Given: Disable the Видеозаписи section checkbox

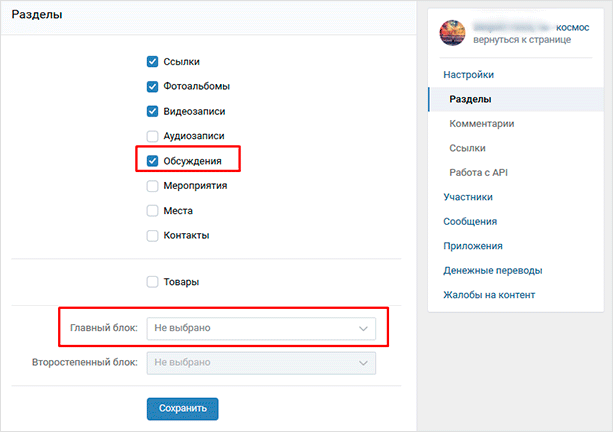Looking at the screenshot, I should [153, 111].
